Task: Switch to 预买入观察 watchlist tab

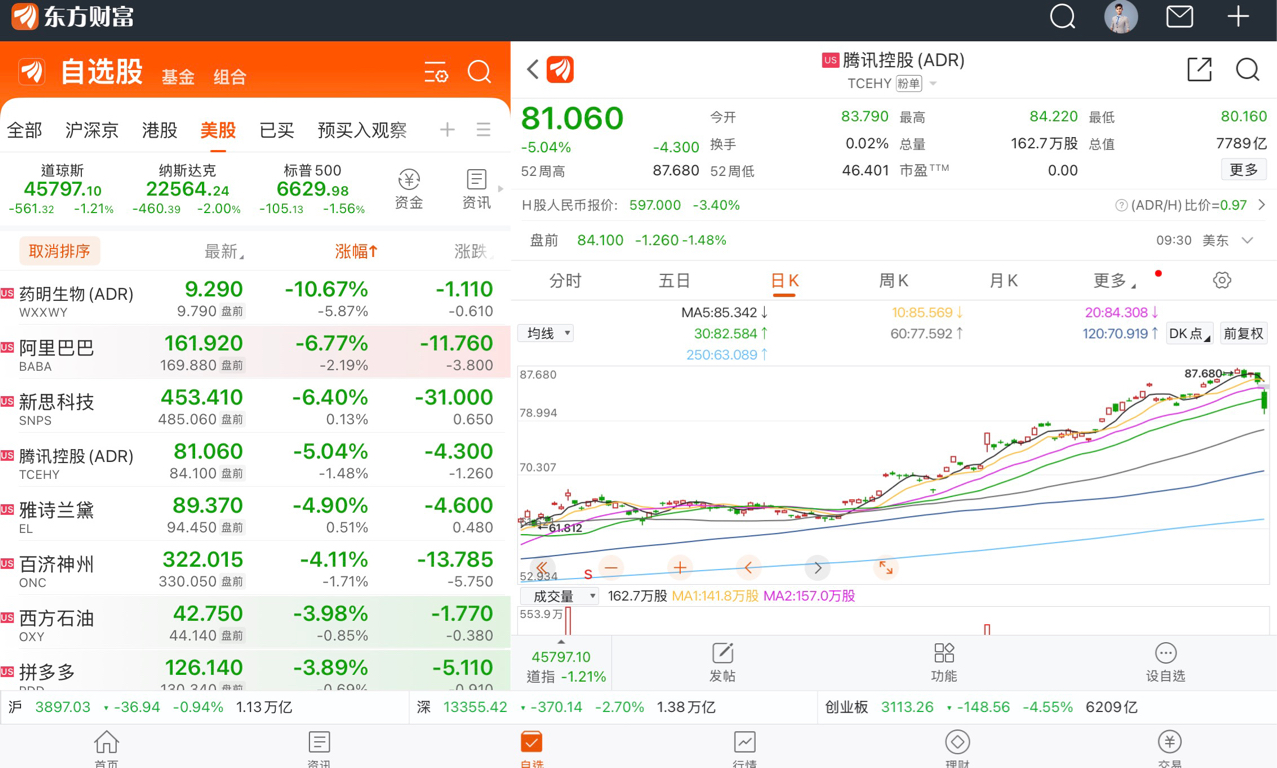Action: [x=362, y=130]
